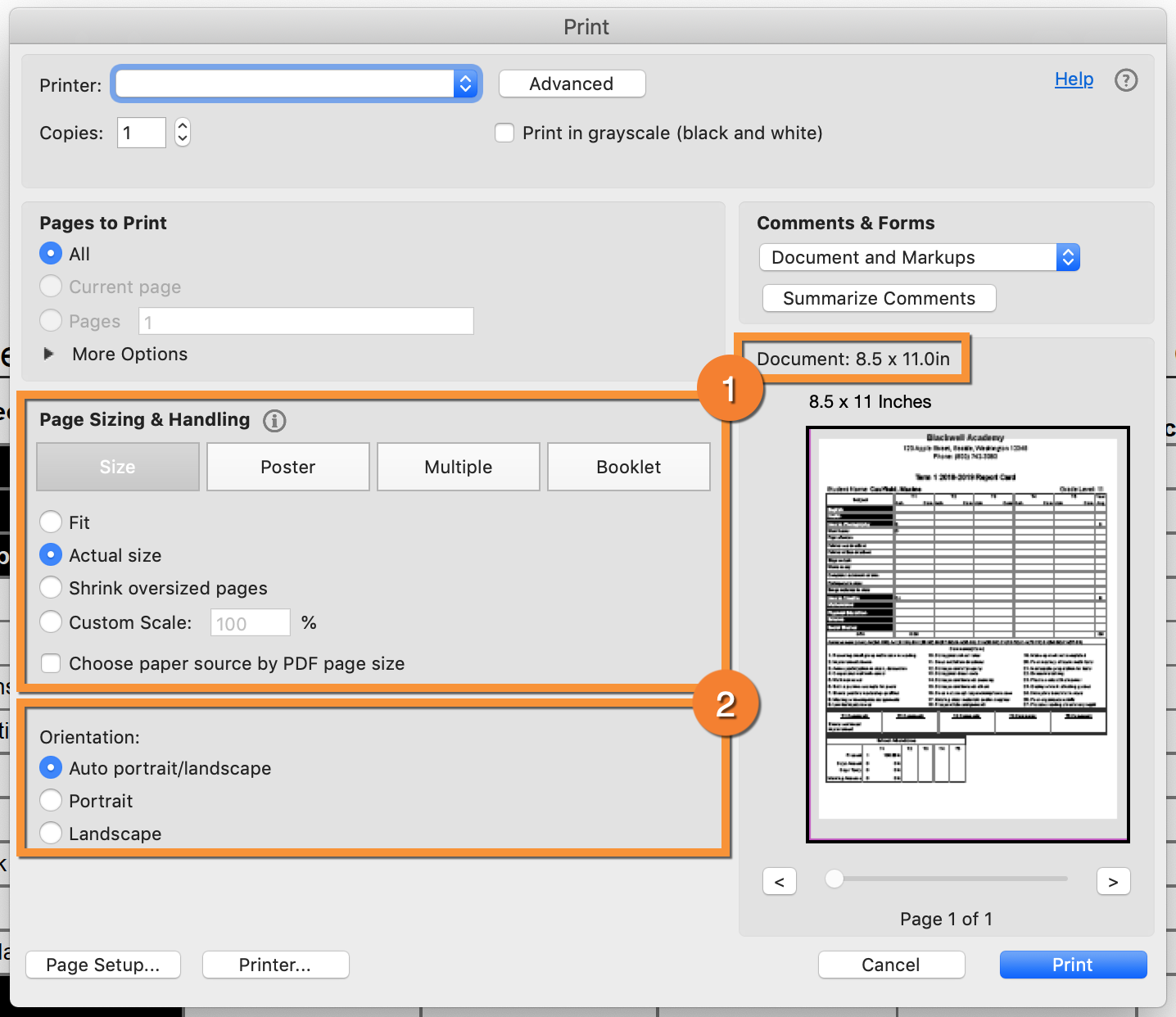
Task: Expand More Options disclosure triangle
Action: pyautogui.click(x=49, y=354)
